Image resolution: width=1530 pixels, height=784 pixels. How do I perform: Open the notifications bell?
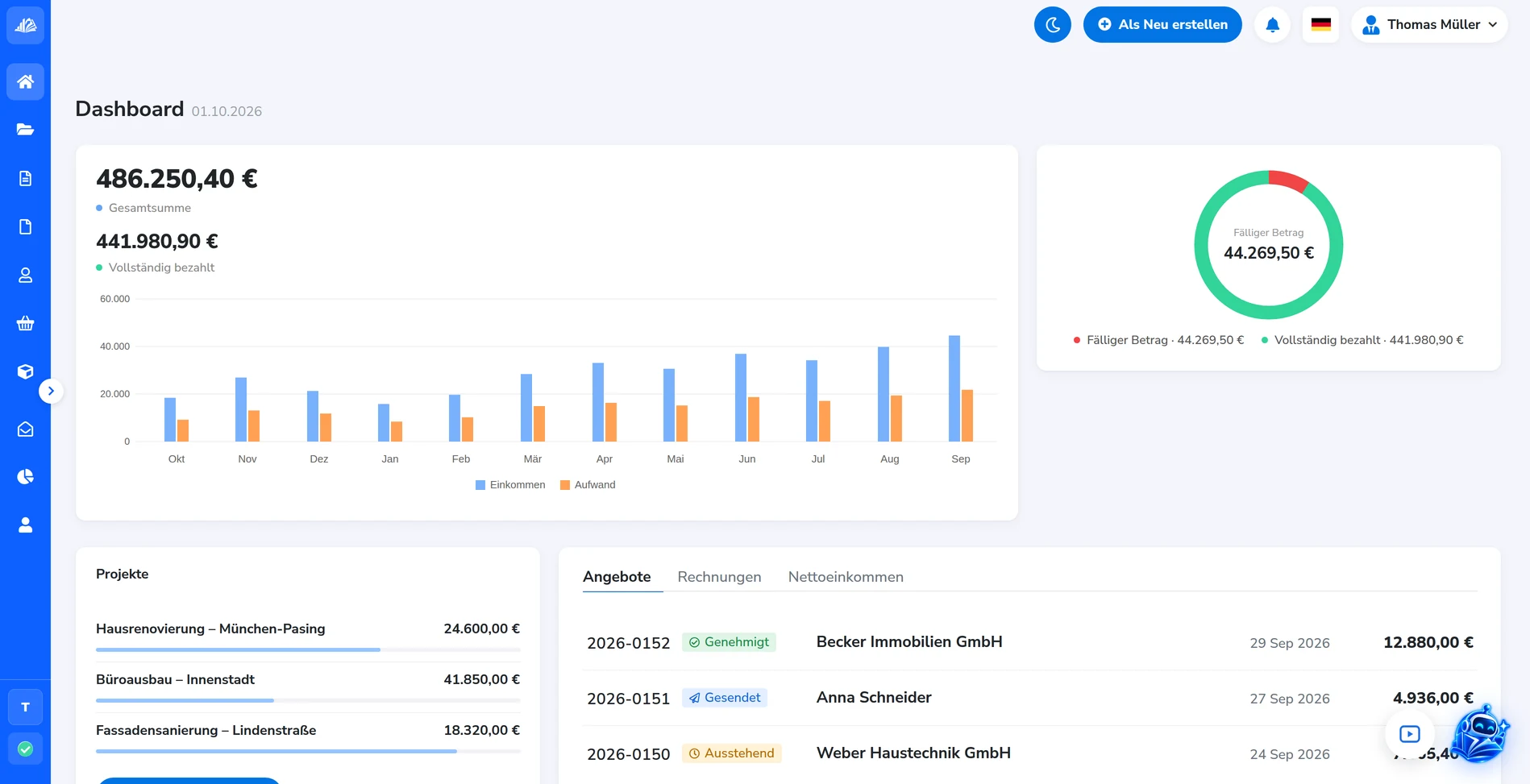[x=1272, y=25]
